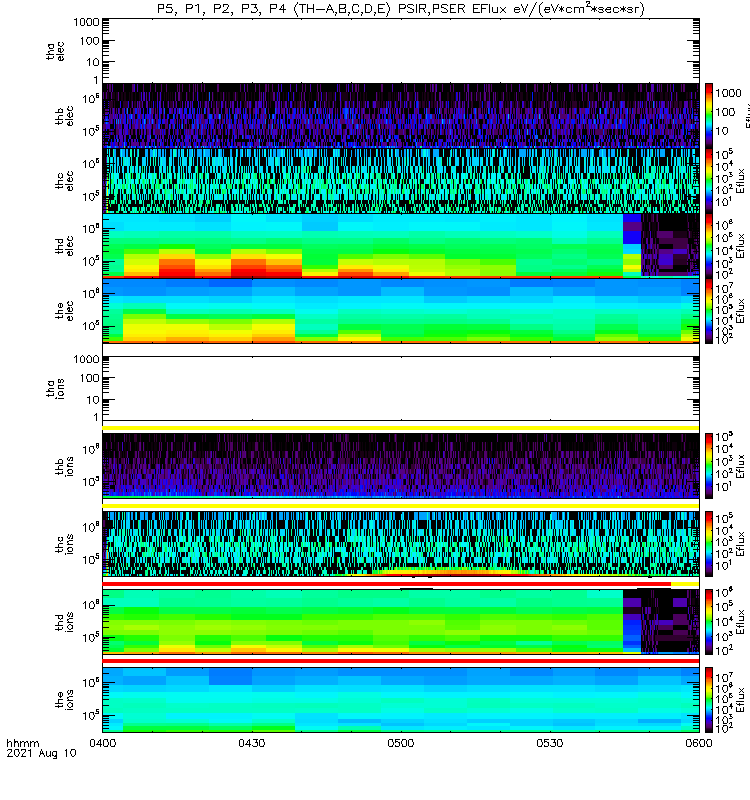Click the thc elec color scale bar
Screen dimensions: 750x800
(709, 181)
